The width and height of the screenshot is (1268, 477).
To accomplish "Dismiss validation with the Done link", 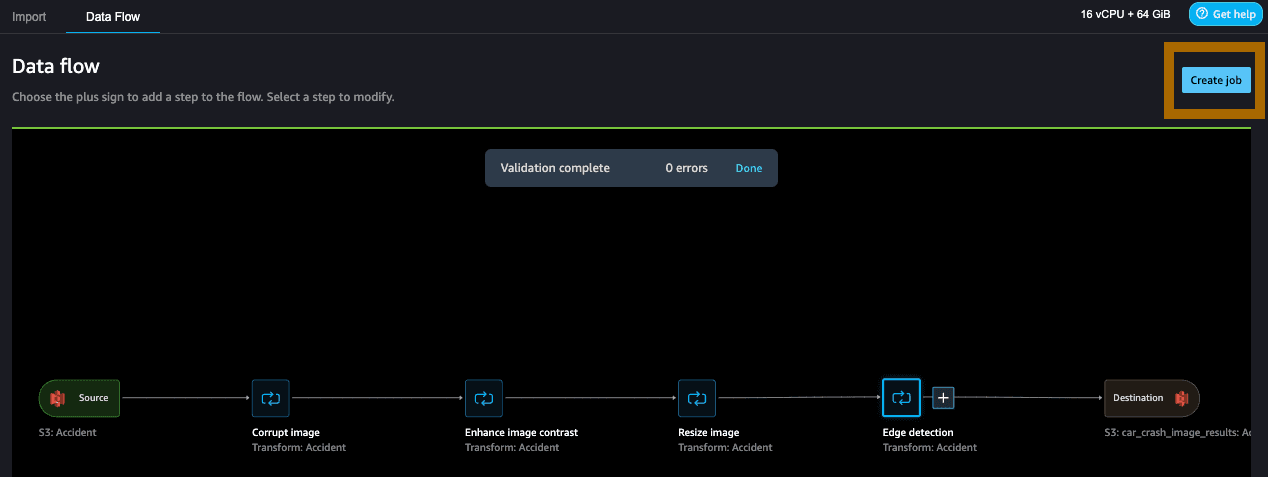I will coord(749,168).
